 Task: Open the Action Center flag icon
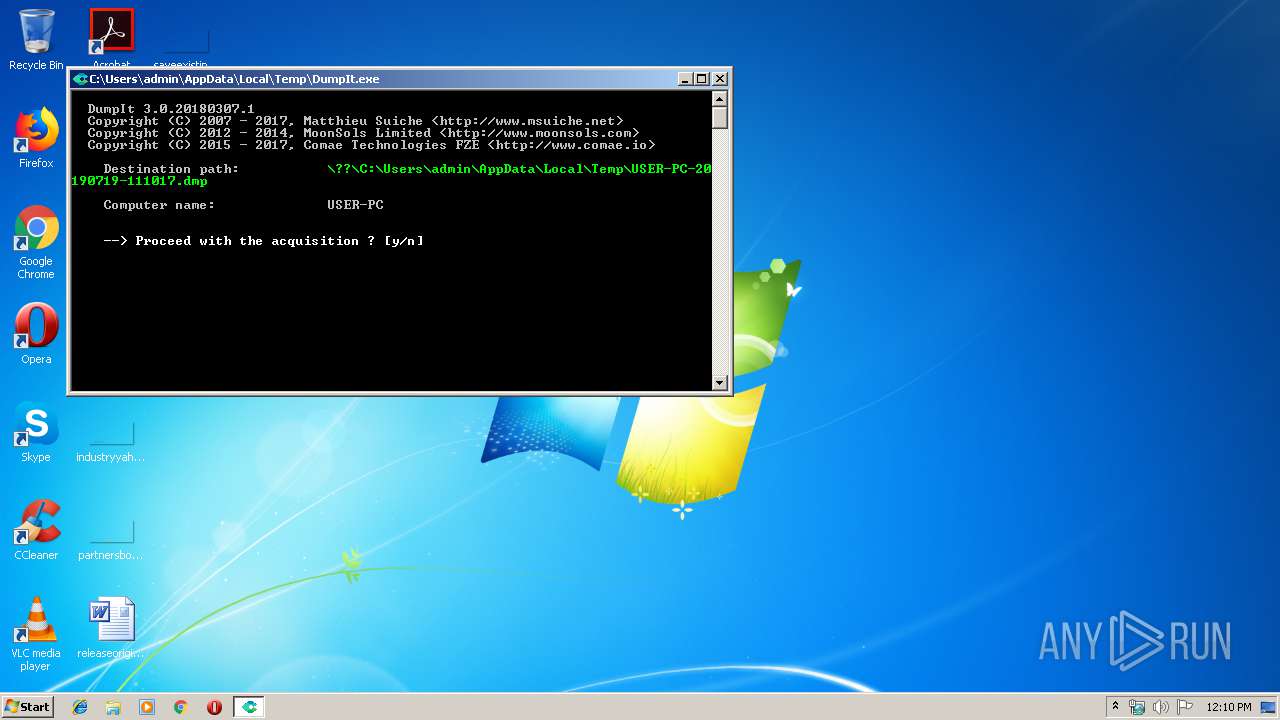click(1185, 707)
